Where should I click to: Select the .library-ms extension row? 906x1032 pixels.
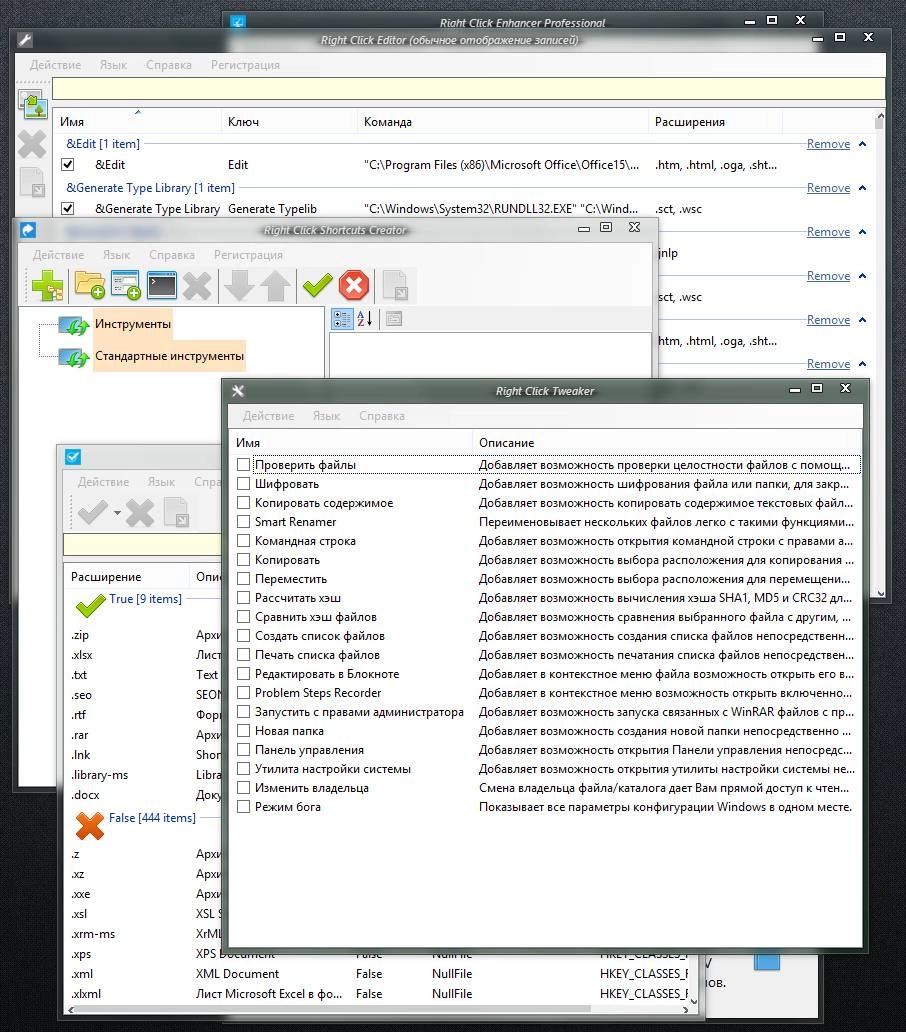click(x=145, y=775)
